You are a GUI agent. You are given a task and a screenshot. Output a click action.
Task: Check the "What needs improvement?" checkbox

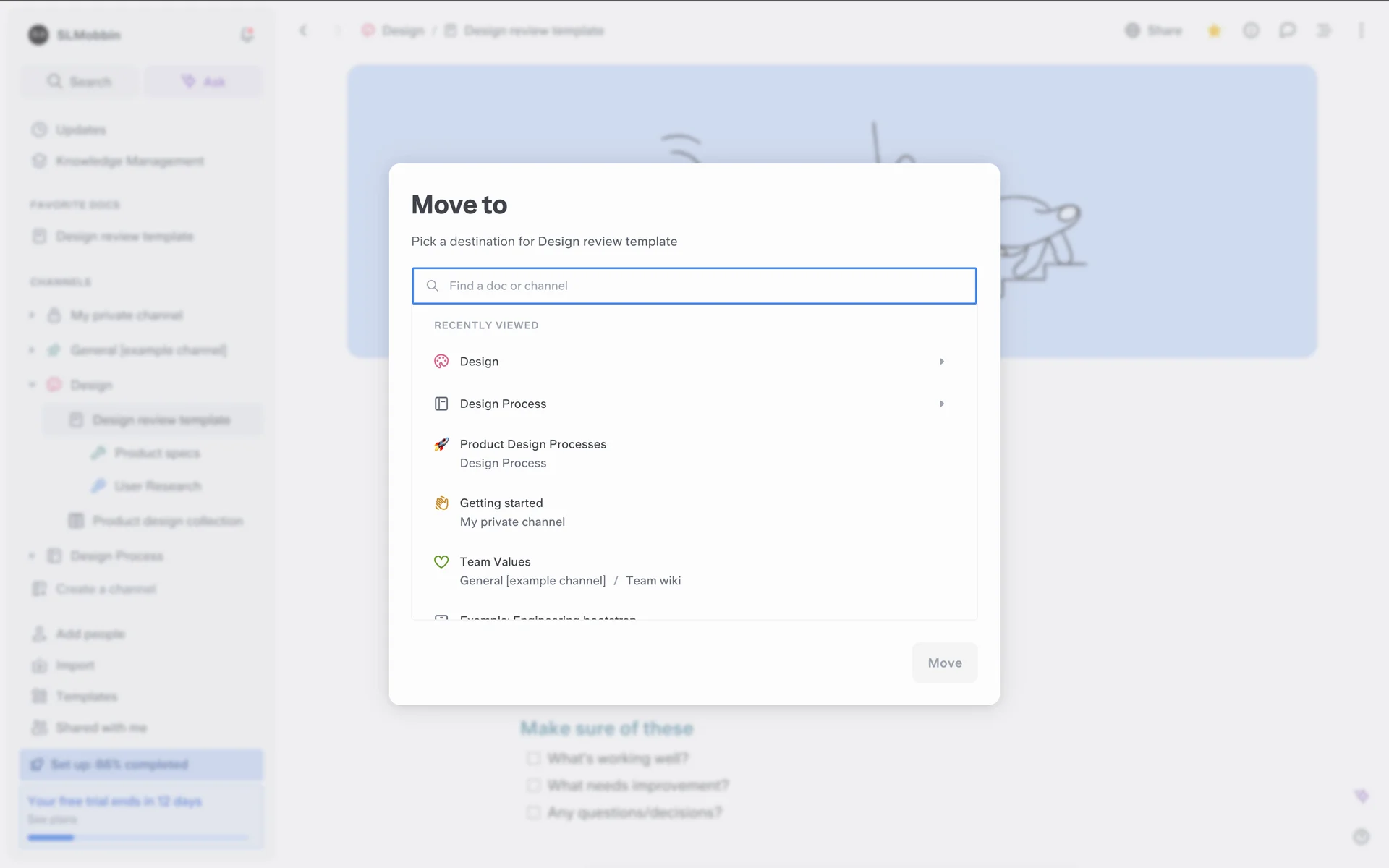pos(534,786)
